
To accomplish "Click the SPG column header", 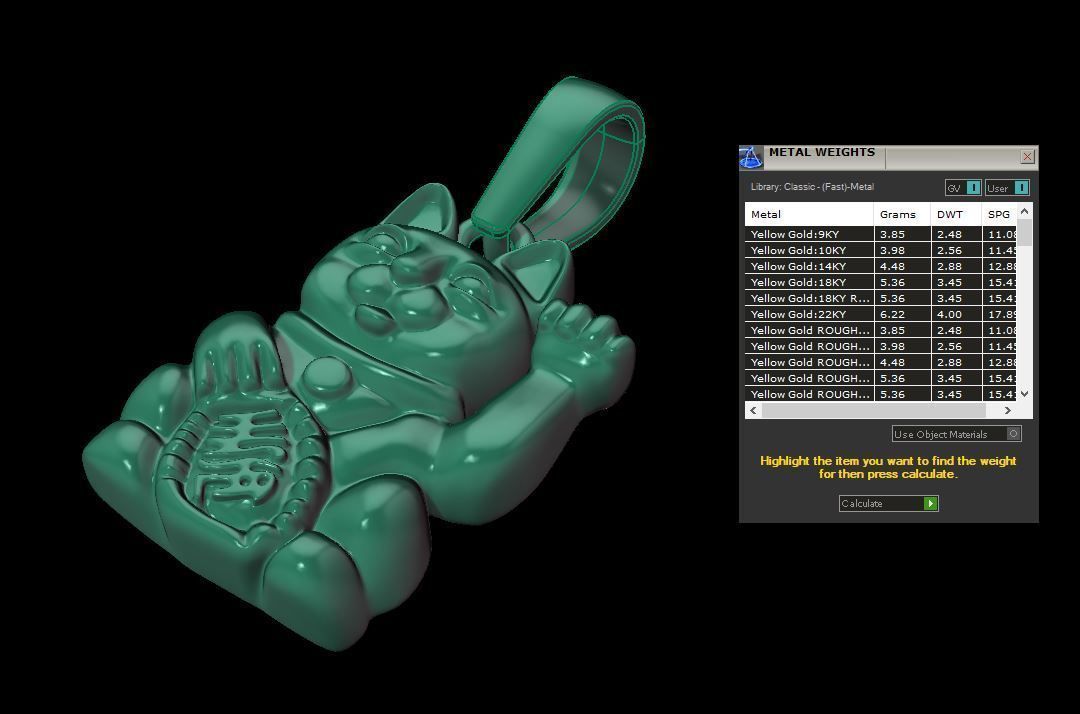I will pos(999,214).
